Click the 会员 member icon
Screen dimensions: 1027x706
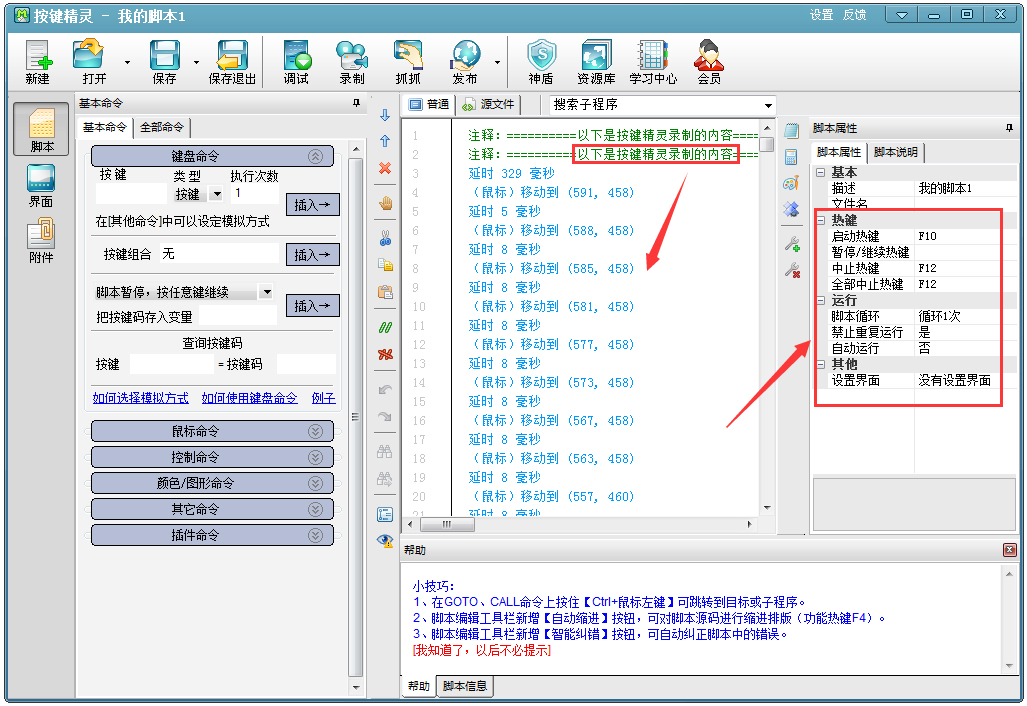pyautogui.click(x=709, y=62)
